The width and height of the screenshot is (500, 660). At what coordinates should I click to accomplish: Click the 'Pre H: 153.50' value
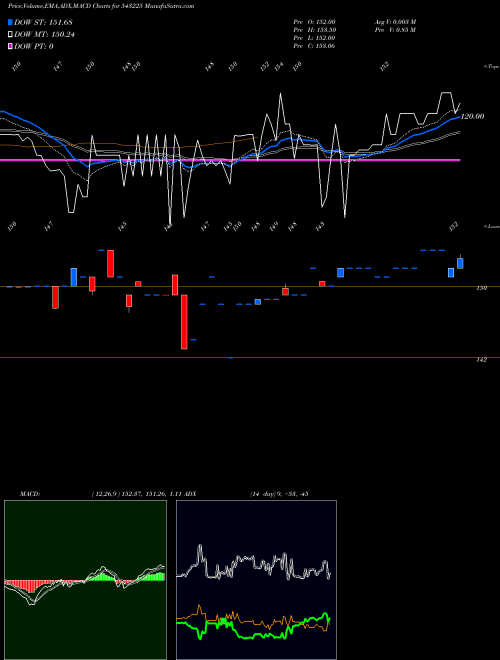click(x=314, y=30)
